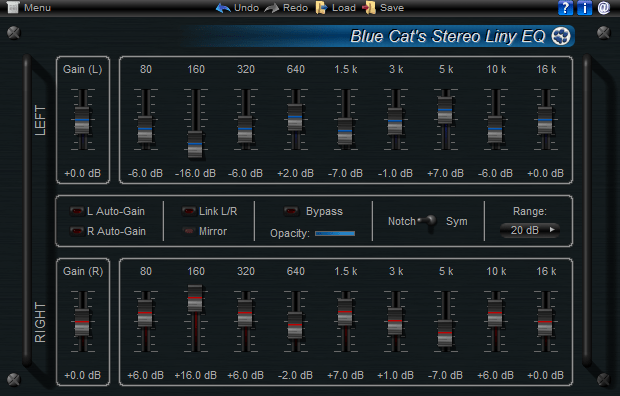The height and width of the screenshot is (396, 620).
Task: Toggle the Bypass LED
Action: (291, 211)
